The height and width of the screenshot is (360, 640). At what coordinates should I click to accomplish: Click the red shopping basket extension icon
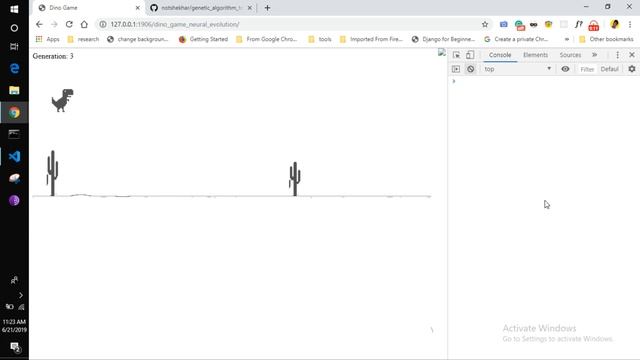coord(593,26)
